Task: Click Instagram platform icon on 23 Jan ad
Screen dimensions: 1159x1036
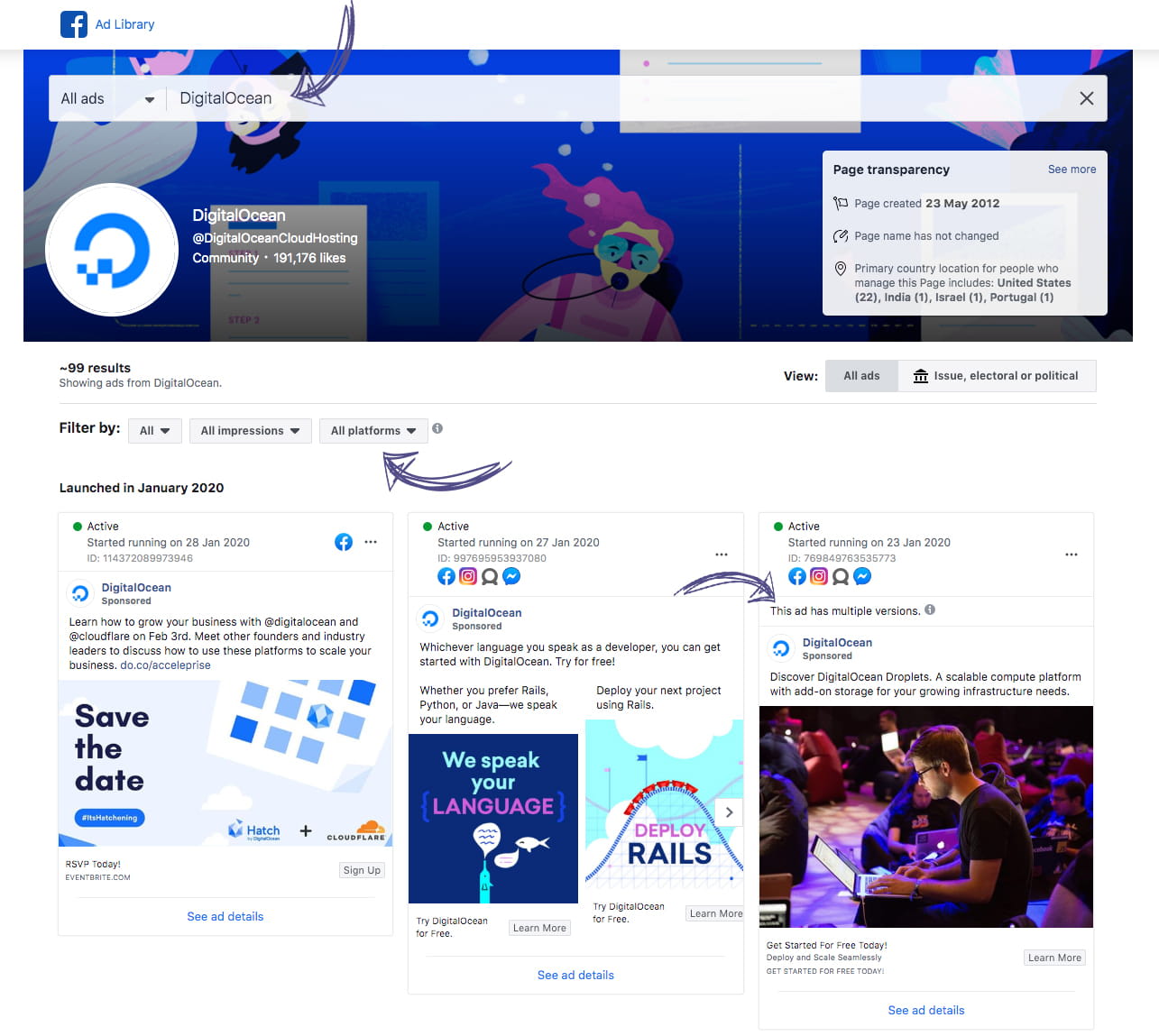Action: [x=819, y=576]
